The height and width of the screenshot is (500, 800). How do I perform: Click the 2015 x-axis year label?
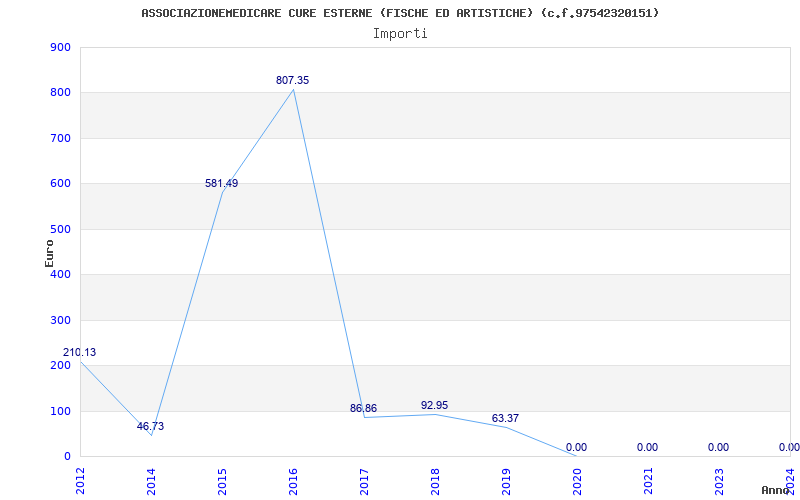pos(222,480)
